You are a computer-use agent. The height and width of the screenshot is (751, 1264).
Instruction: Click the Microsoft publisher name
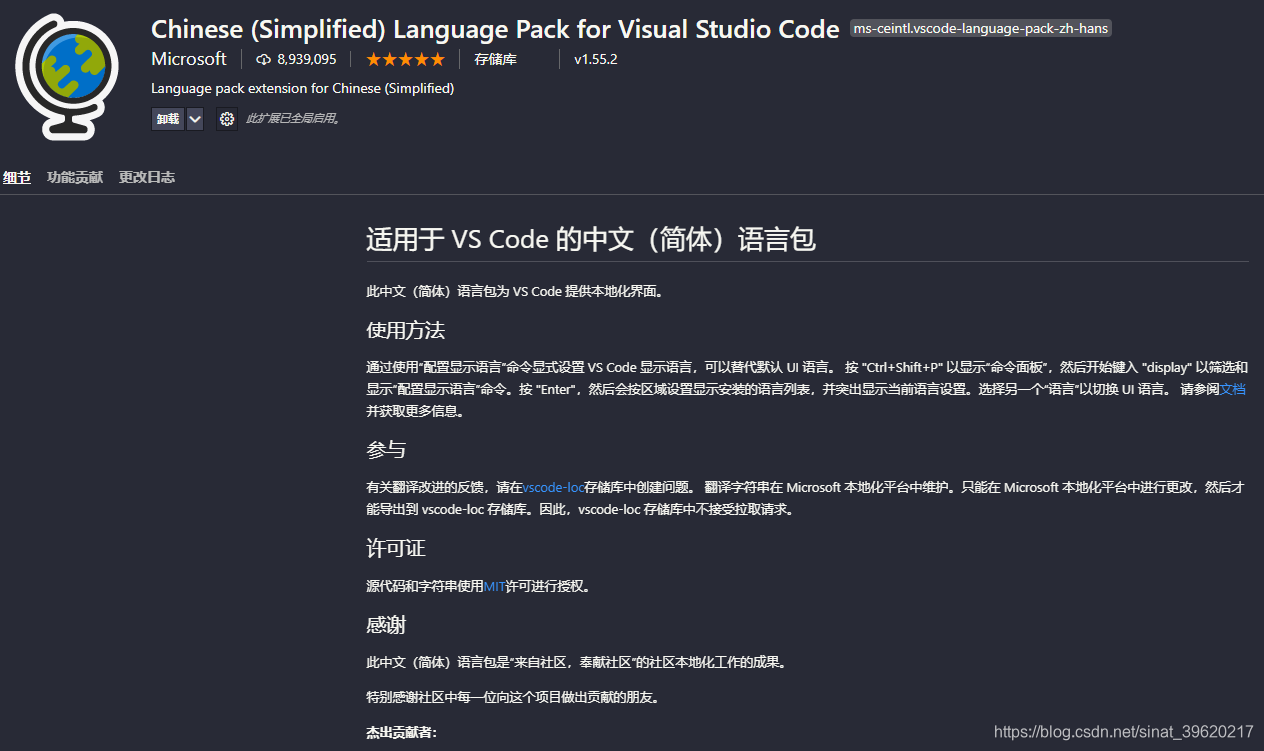(189, 59)
